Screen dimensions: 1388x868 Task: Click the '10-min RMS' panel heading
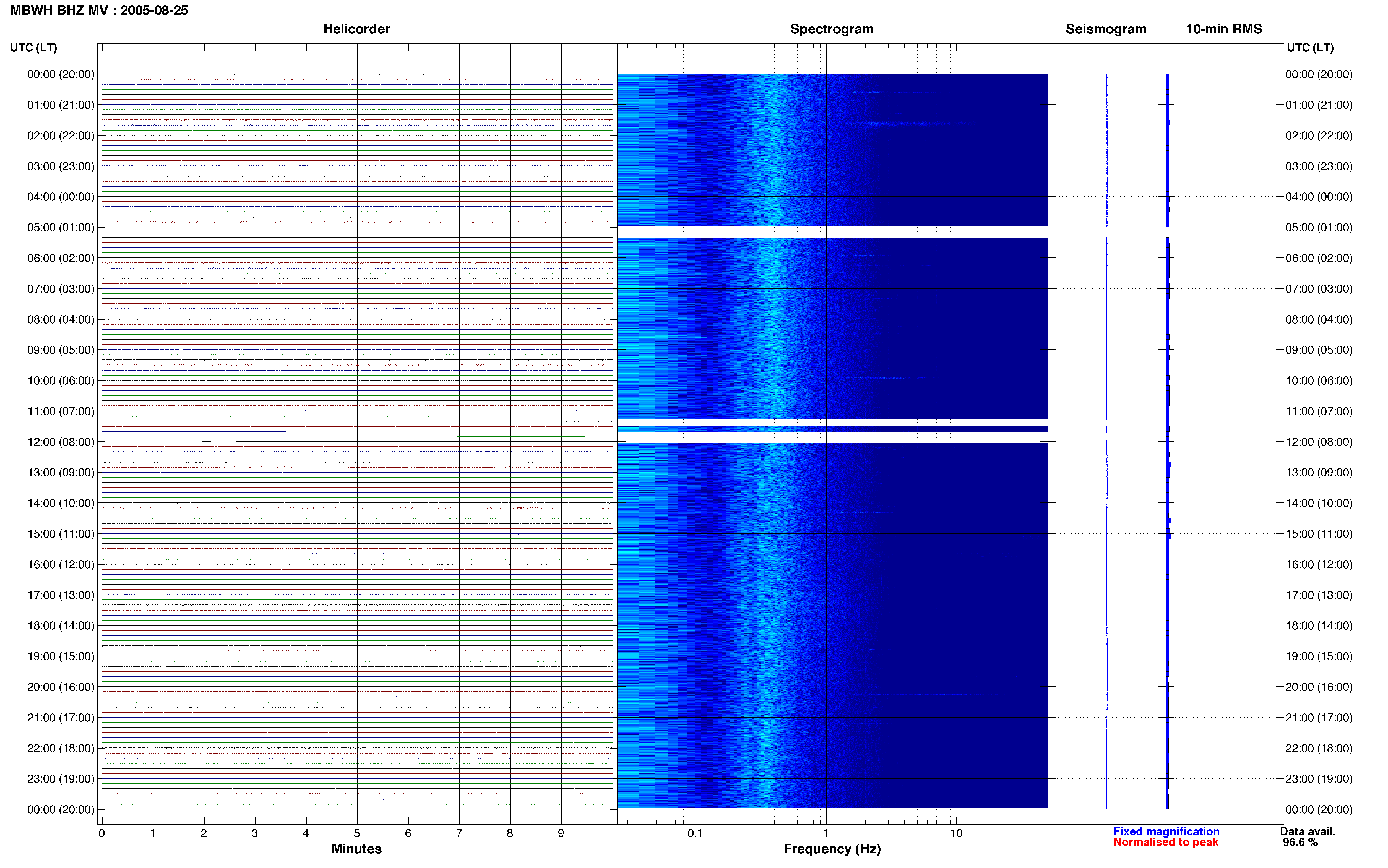pos(1224,29)
